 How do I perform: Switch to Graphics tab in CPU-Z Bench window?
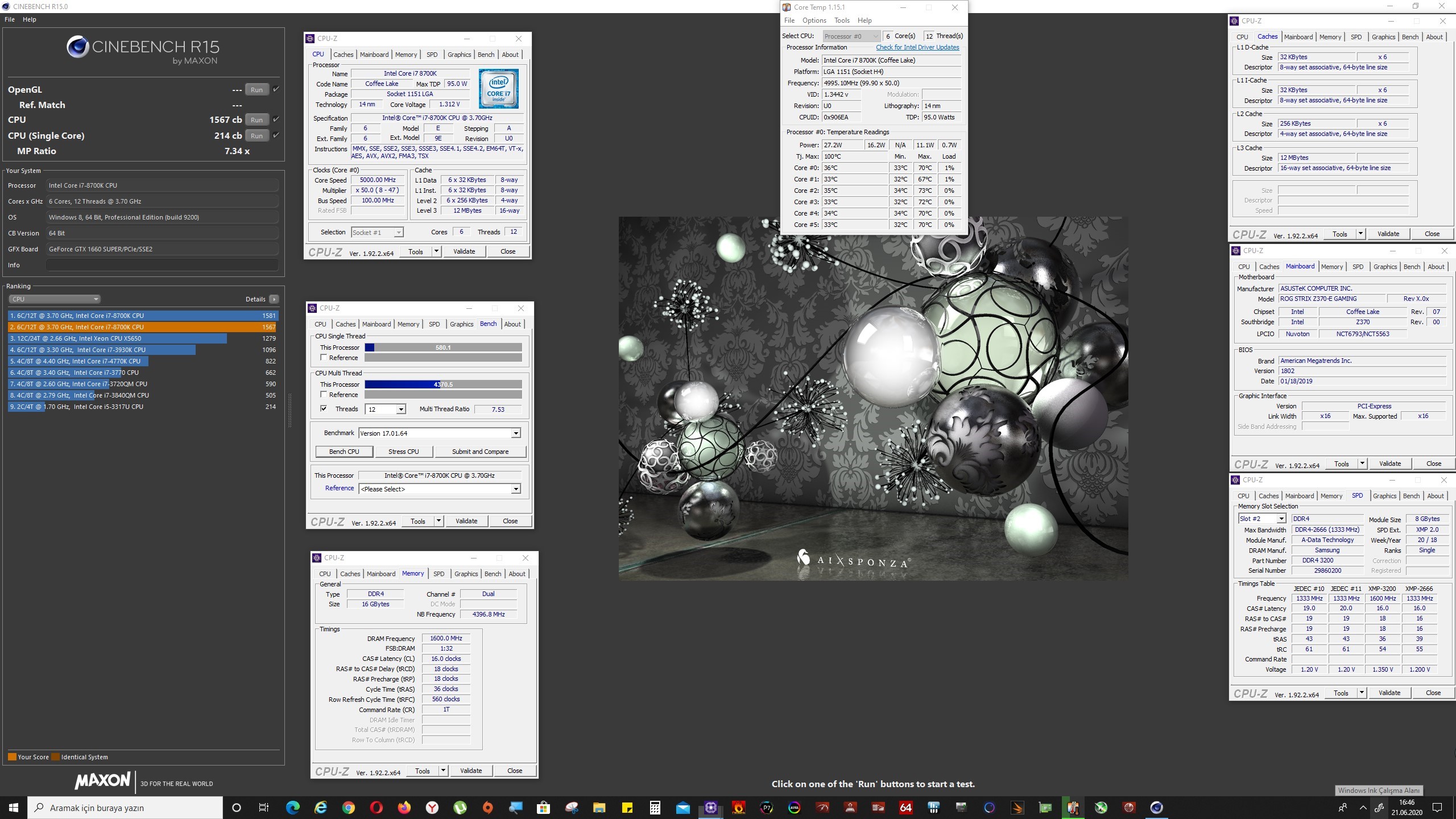click(462, 324)
